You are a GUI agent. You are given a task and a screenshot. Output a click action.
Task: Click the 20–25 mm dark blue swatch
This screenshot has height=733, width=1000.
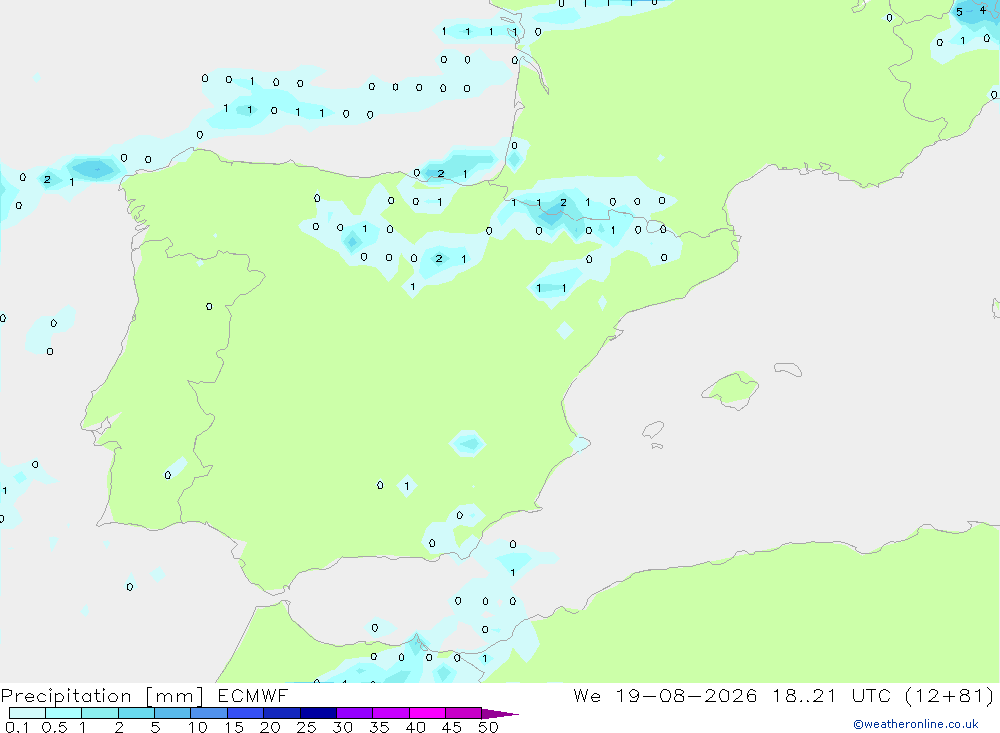pos(282,713)
